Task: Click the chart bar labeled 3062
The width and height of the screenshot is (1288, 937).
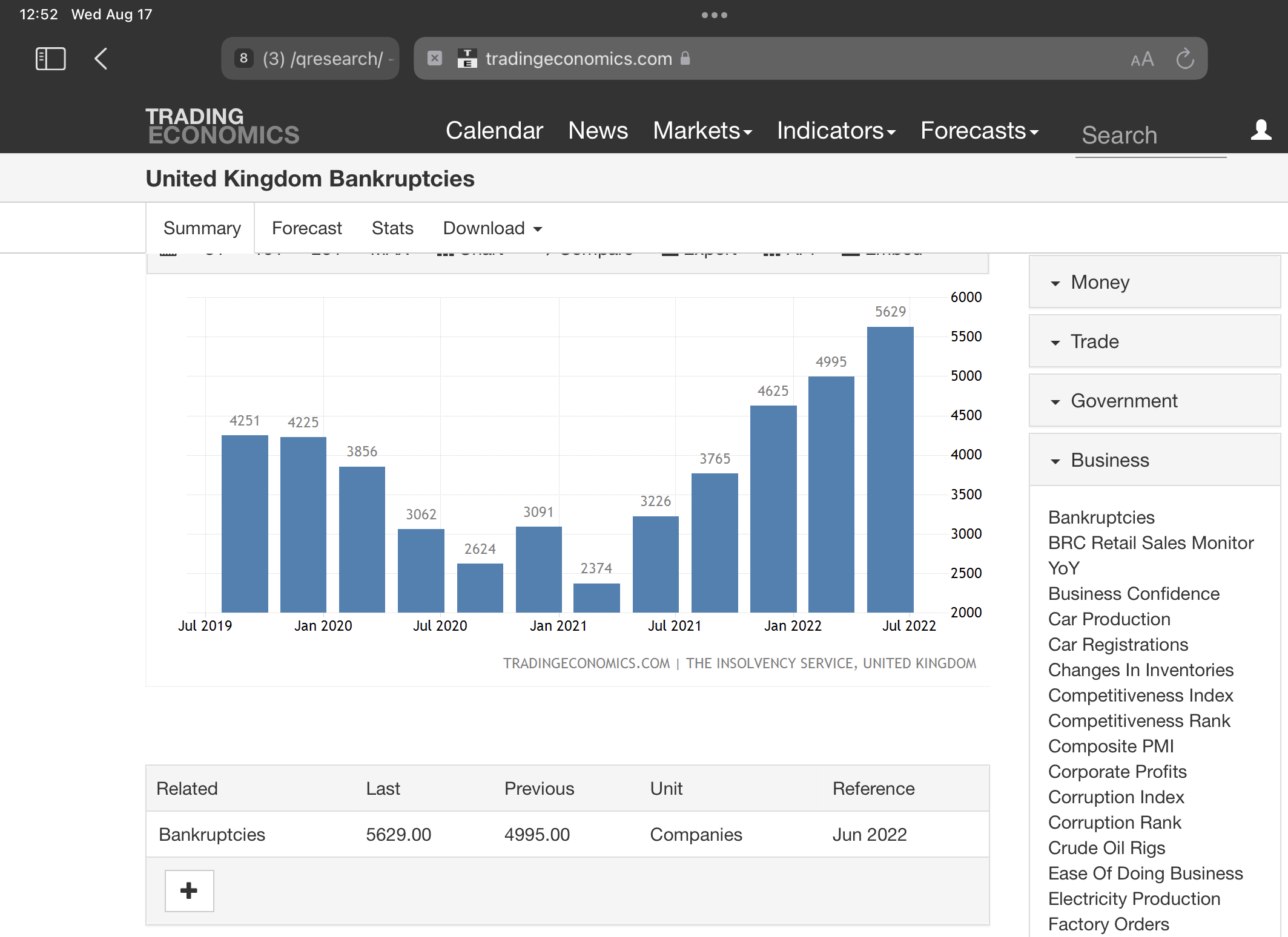Action: tap(421, 571)
